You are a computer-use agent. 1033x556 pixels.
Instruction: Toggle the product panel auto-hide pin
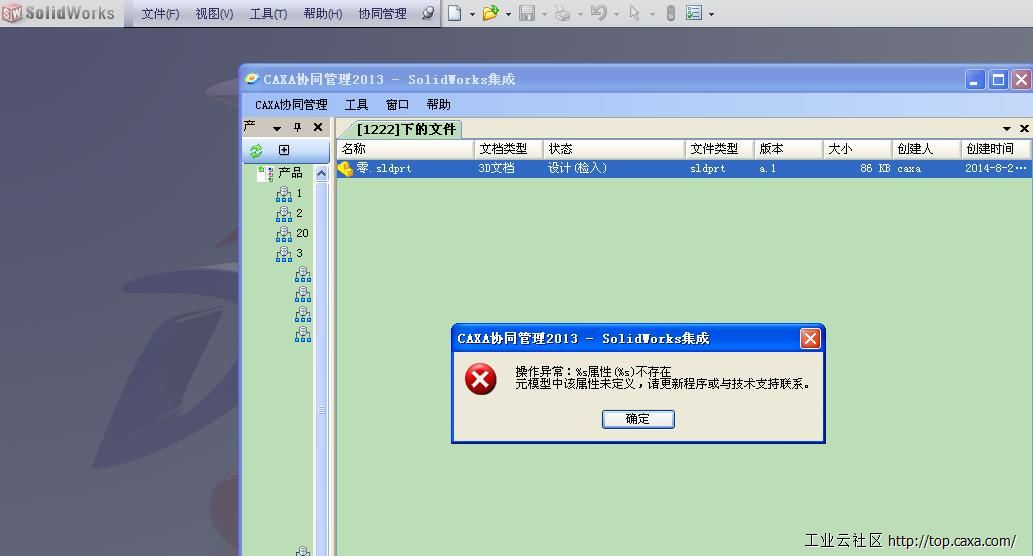[298, 128]
